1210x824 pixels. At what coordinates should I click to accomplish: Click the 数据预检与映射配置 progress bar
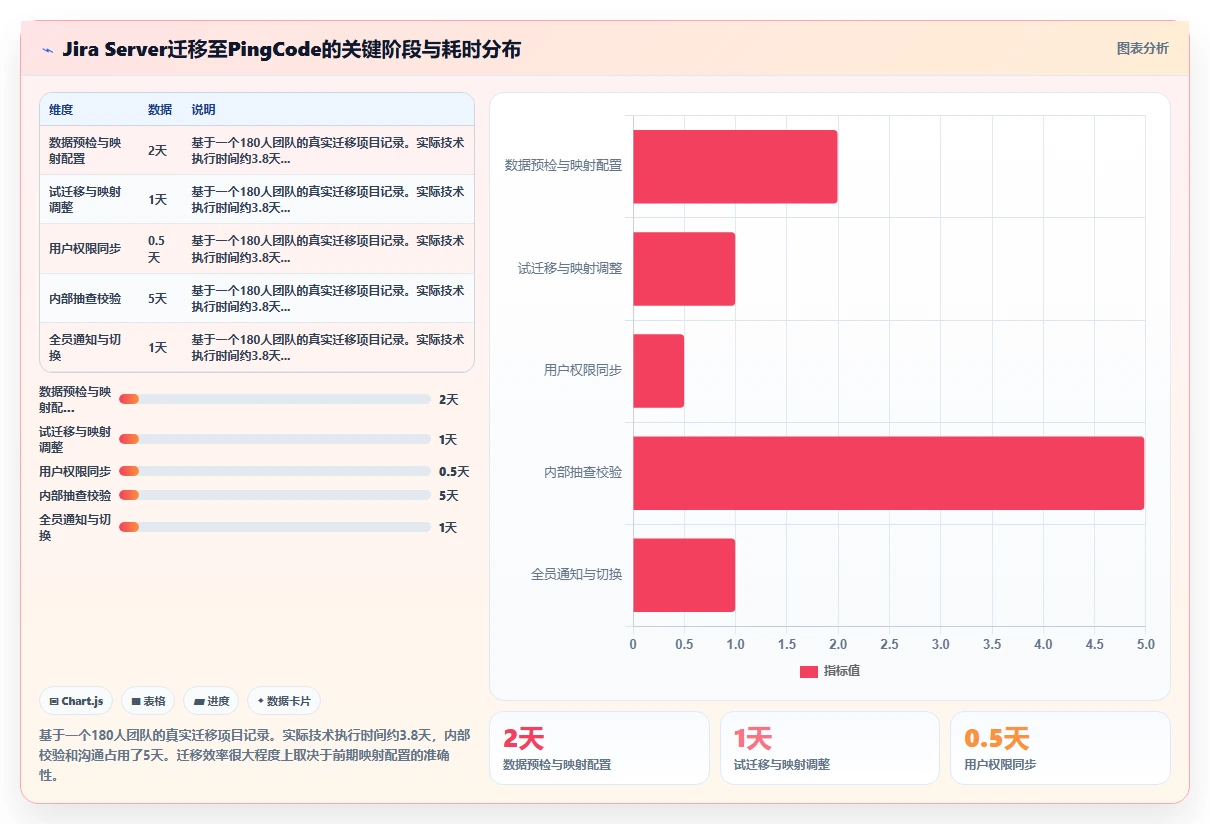(275, 399)
